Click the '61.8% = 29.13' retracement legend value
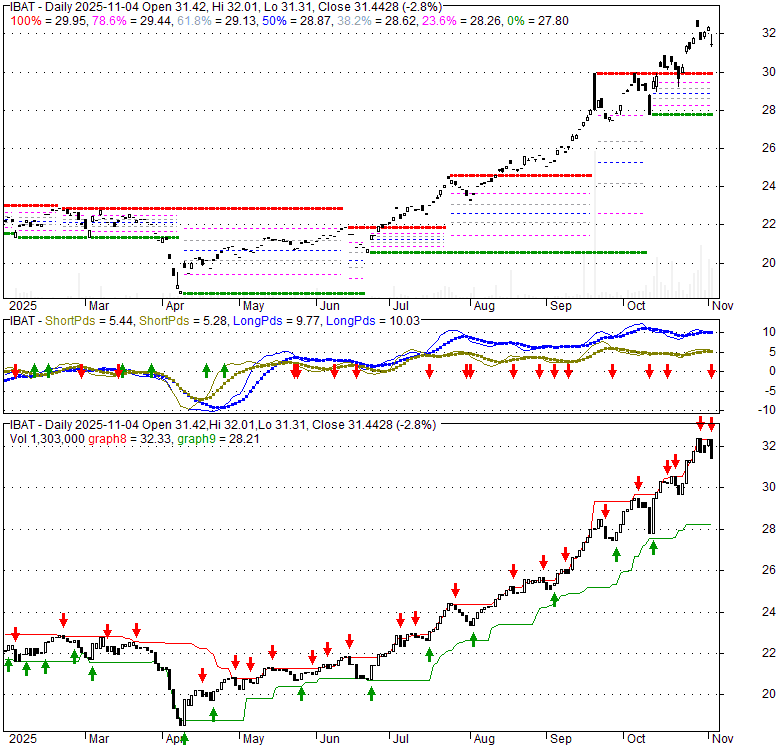 pos(217,21)
